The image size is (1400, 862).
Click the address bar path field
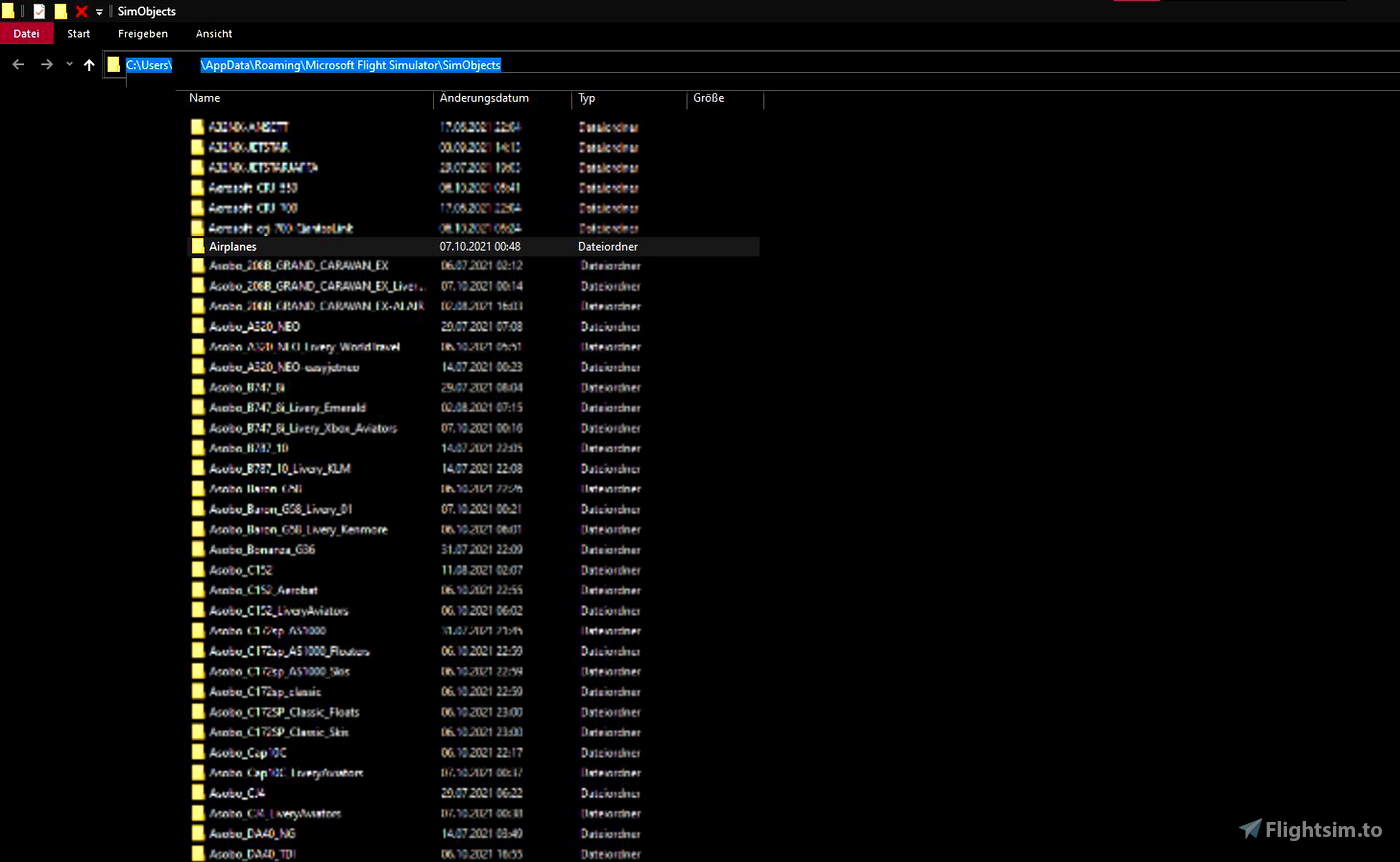coord(750,65)
